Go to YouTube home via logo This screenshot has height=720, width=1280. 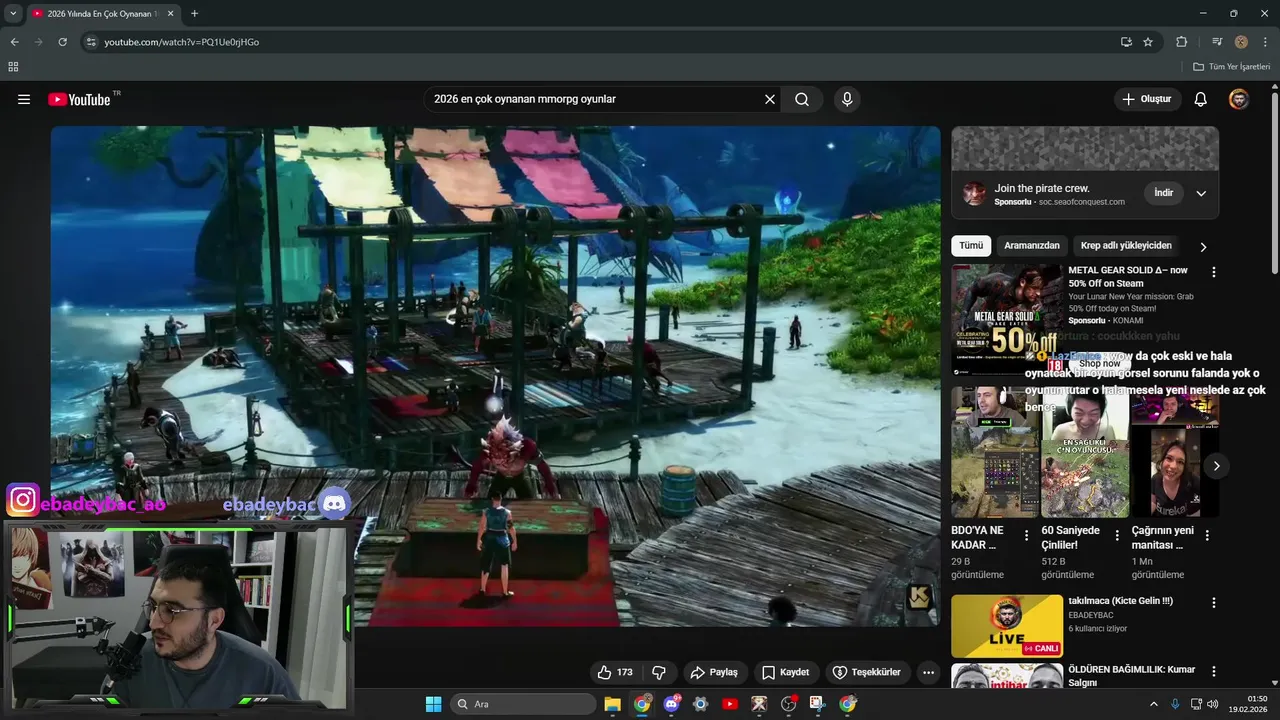(x=79, y=99)
